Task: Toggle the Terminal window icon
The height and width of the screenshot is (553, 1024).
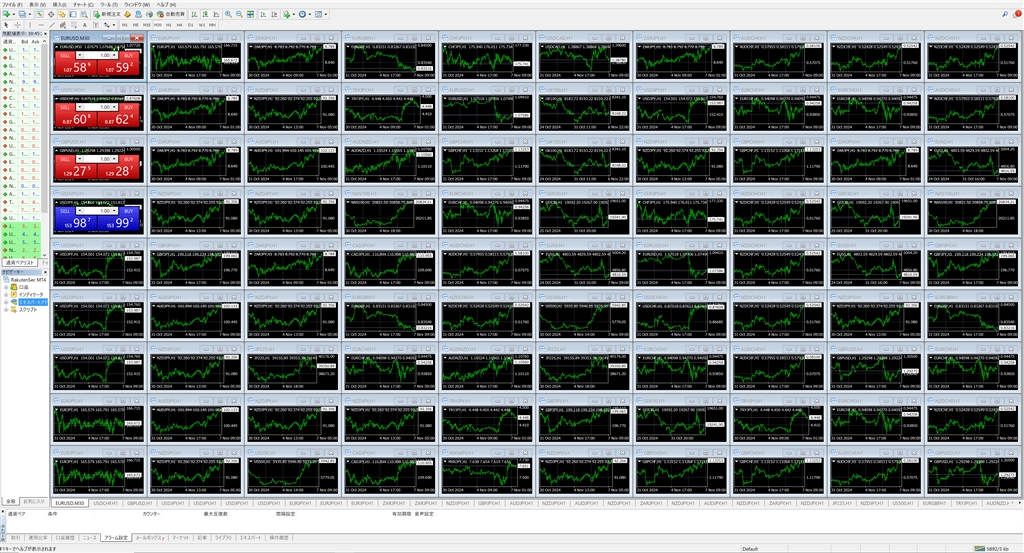Action: click(73, 14)
